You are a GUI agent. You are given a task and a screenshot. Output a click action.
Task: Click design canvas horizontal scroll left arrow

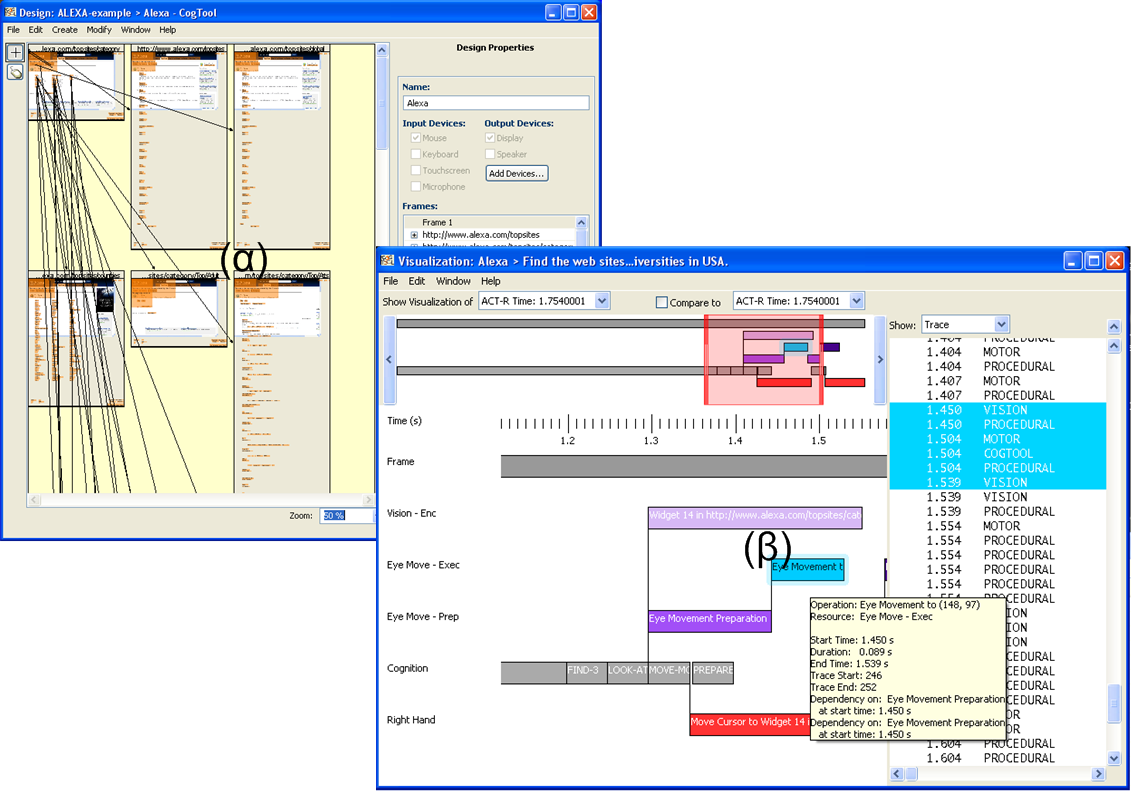(x=33, y=499)
